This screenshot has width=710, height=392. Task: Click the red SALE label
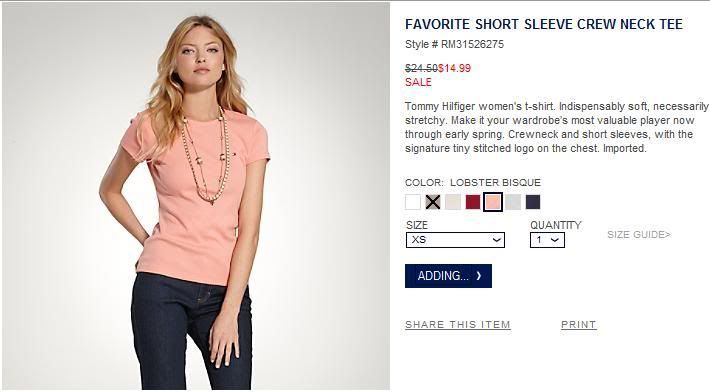coord(418,82)
